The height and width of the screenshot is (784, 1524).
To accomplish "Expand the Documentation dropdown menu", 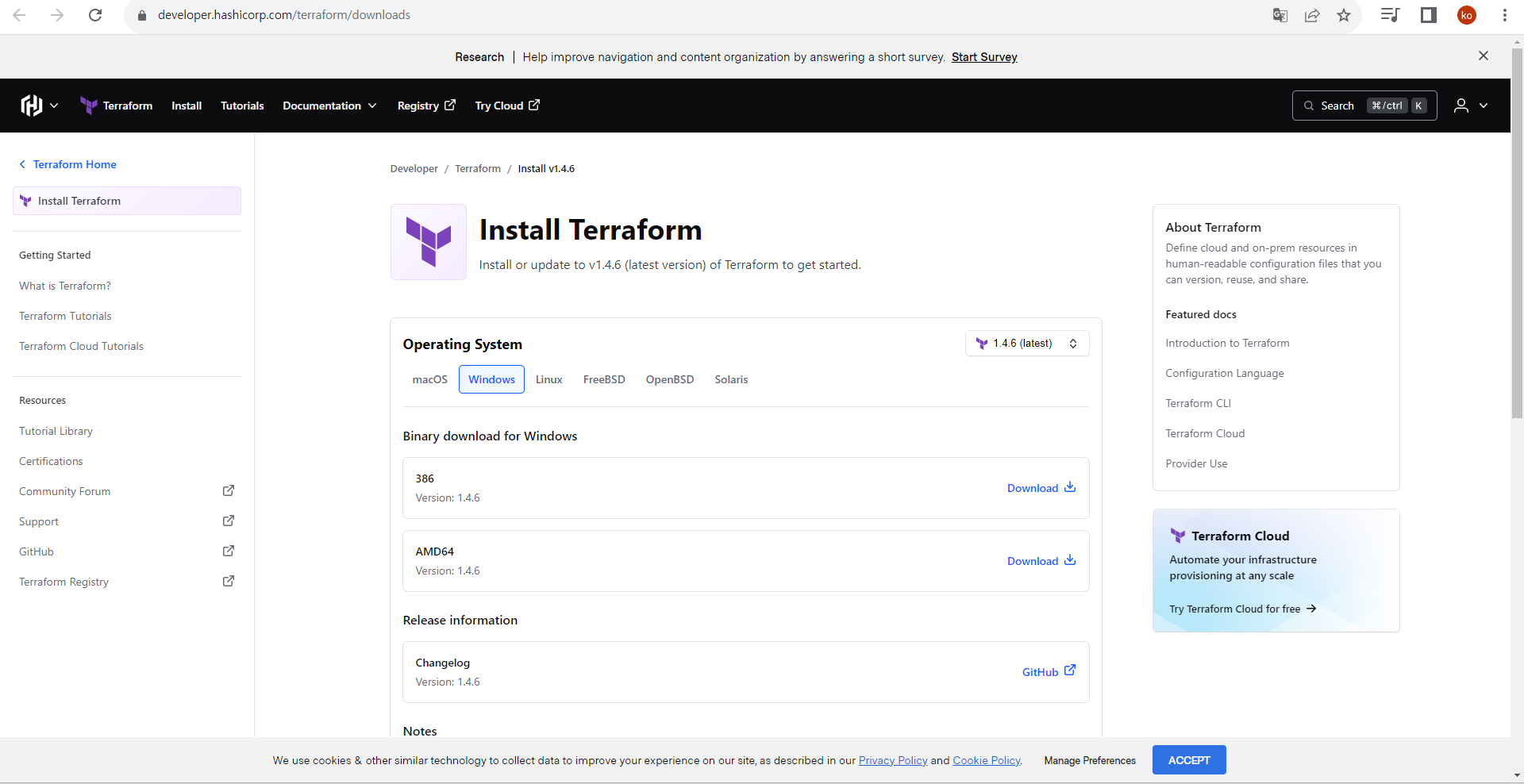I will pos(329,106).
